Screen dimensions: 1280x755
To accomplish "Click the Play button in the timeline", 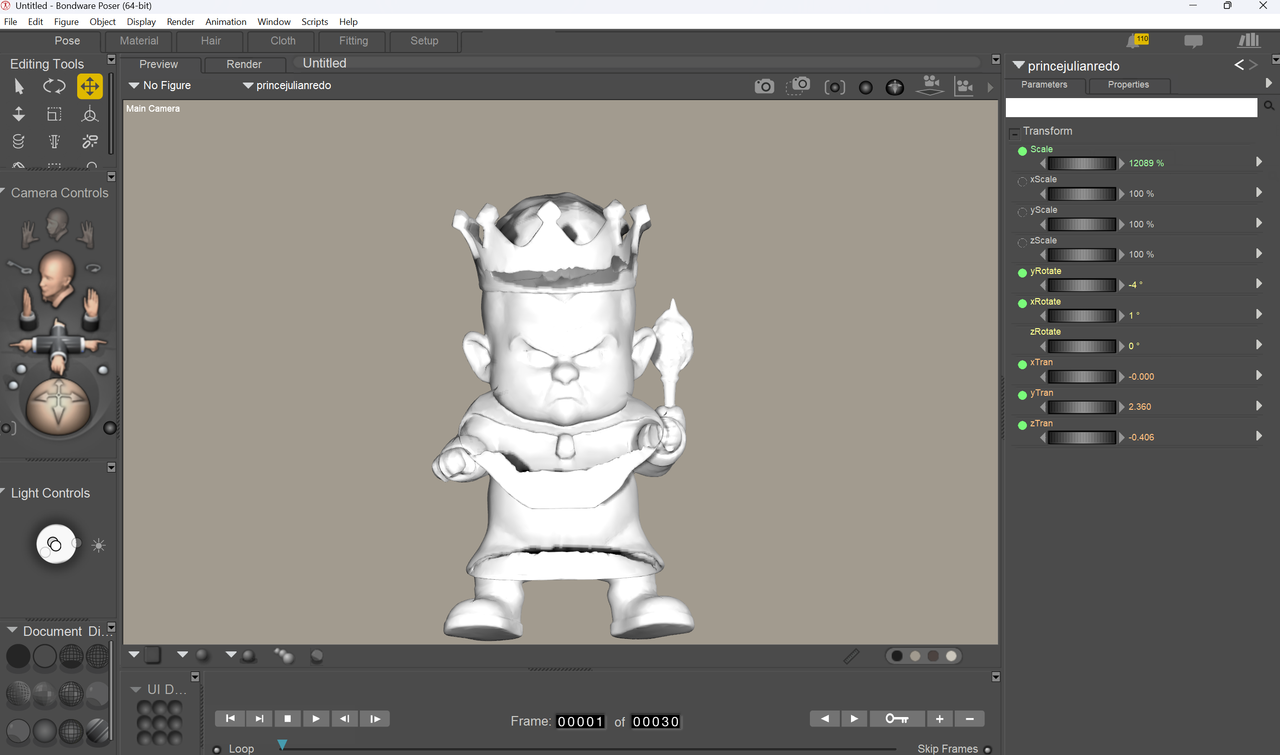I will tap(316, 718).
